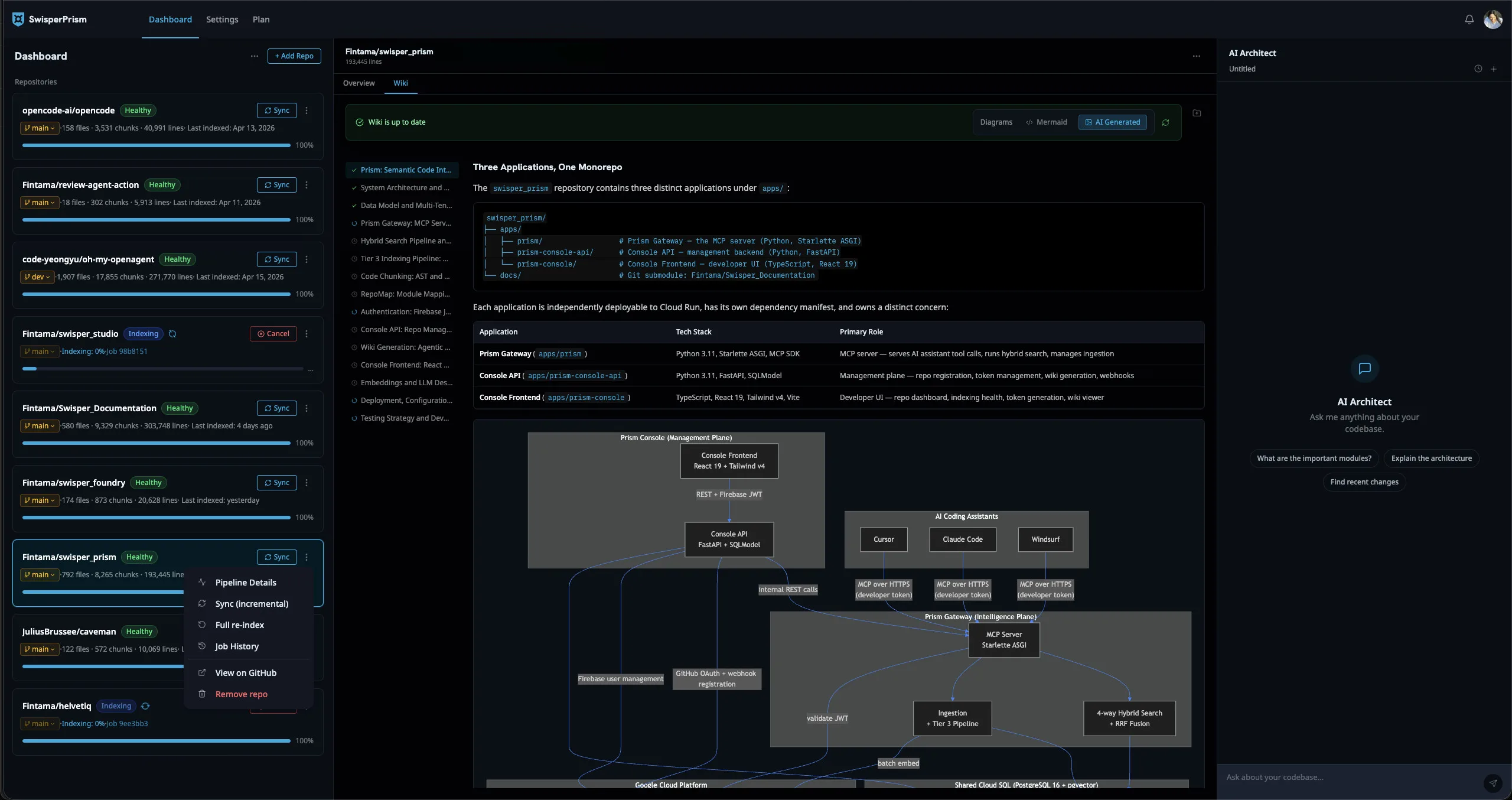Viewport: 1512px width, 800px height.
Task: Close kebab menu for Fintama/swisper_prism
Action: pos(306,557)
